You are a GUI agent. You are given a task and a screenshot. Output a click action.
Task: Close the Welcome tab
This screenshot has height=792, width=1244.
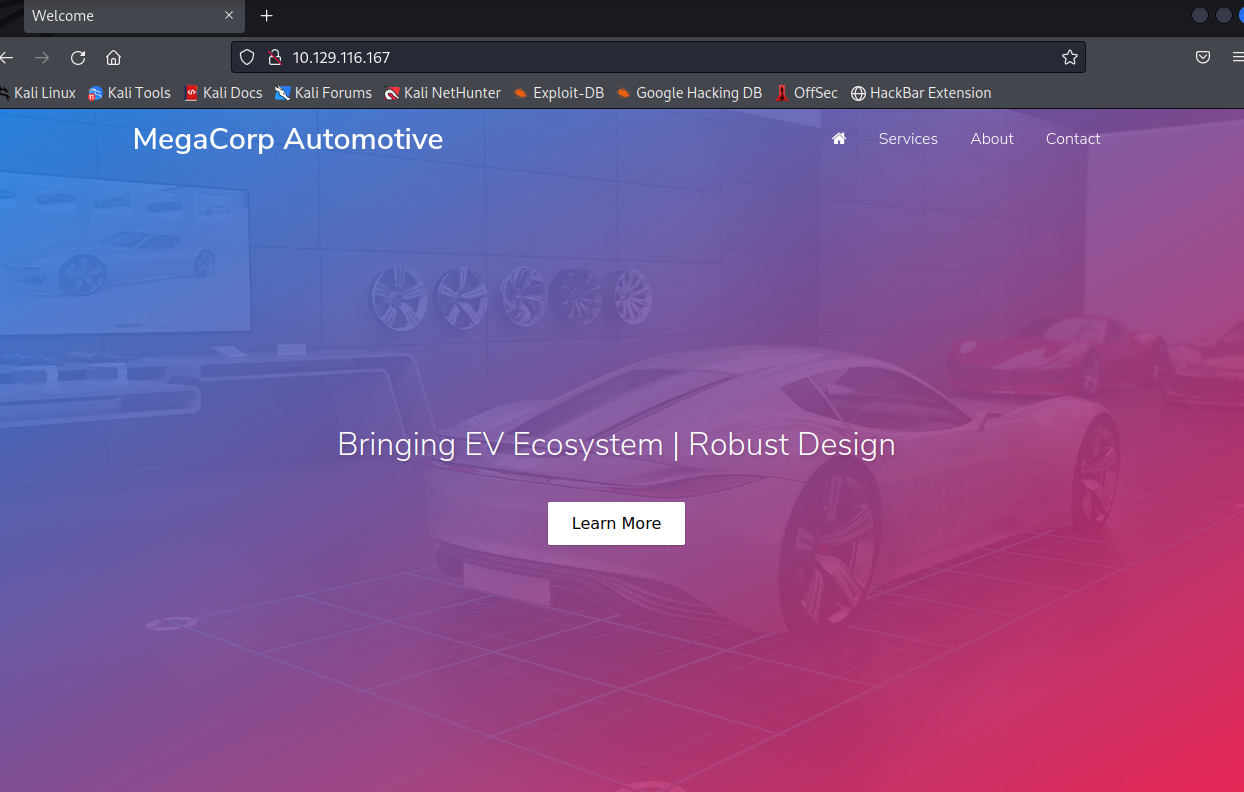click(x=228, y=16)
